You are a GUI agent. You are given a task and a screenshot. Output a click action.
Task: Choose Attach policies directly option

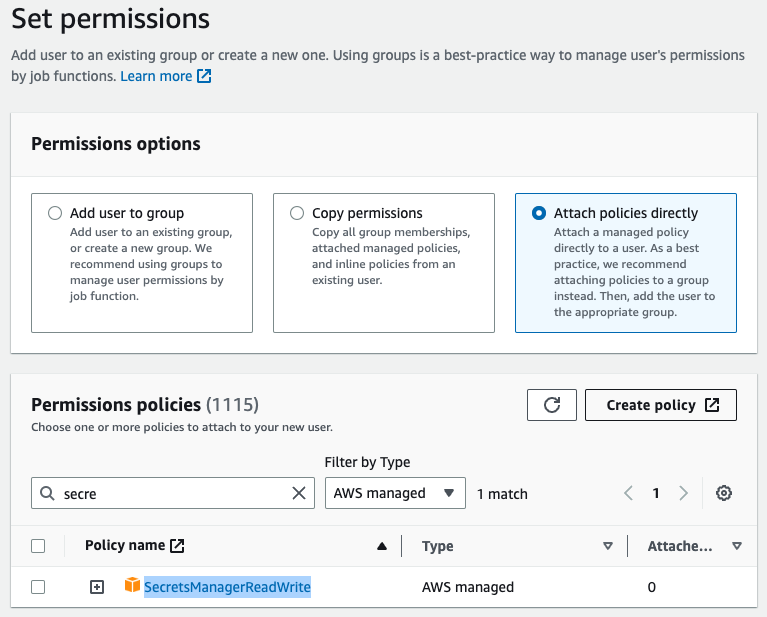coord(539,213)
